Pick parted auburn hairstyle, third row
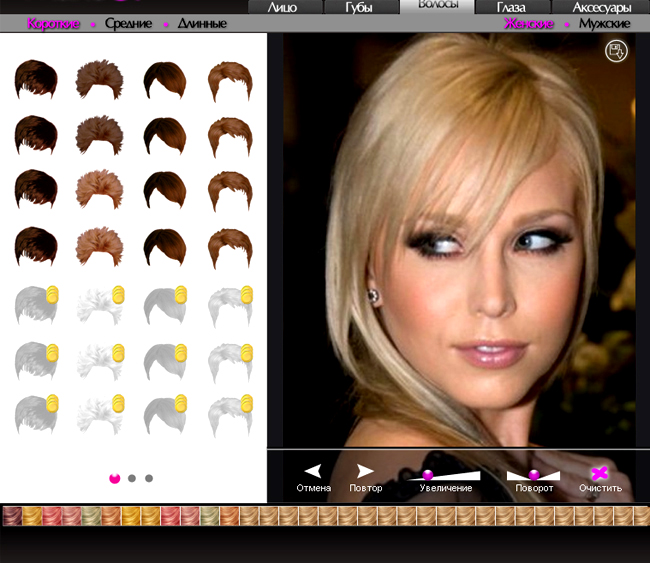The width and height of the screenshot is (650, 563). [x=230, y=191]
